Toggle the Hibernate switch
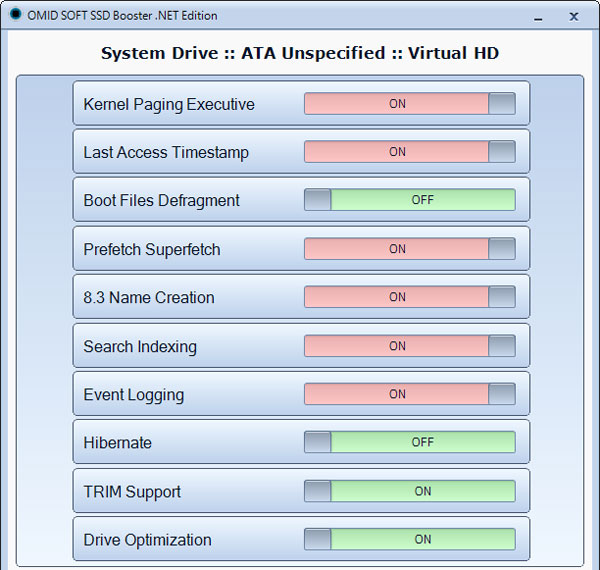The image size is (600, 570). pos(410,442)
